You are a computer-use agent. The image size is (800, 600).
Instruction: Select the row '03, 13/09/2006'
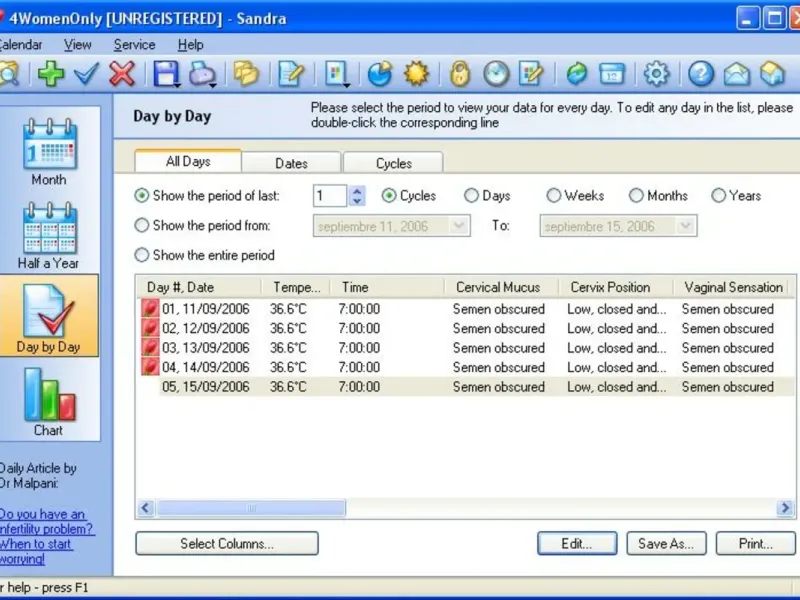click(467, 348)
